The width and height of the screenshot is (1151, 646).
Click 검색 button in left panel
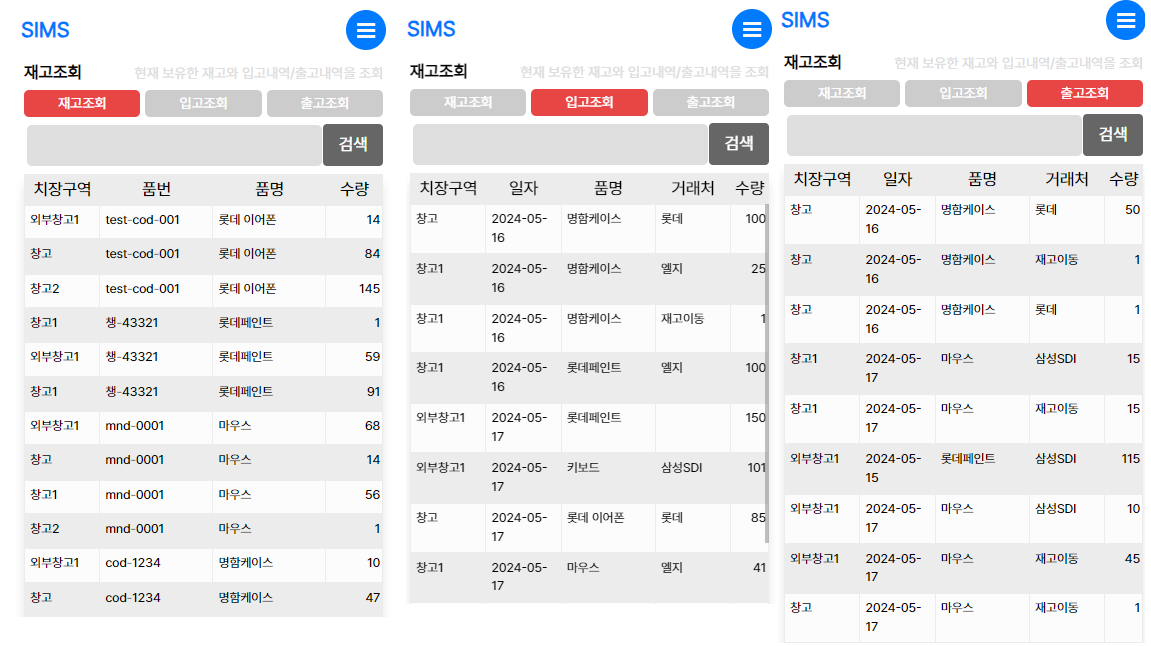(x=353, y=145)
